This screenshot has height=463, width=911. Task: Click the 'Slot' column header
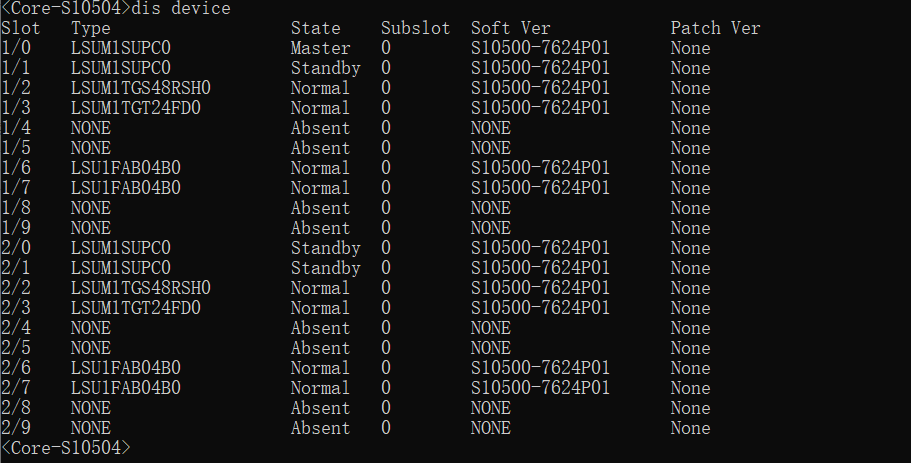pos(21,28)
